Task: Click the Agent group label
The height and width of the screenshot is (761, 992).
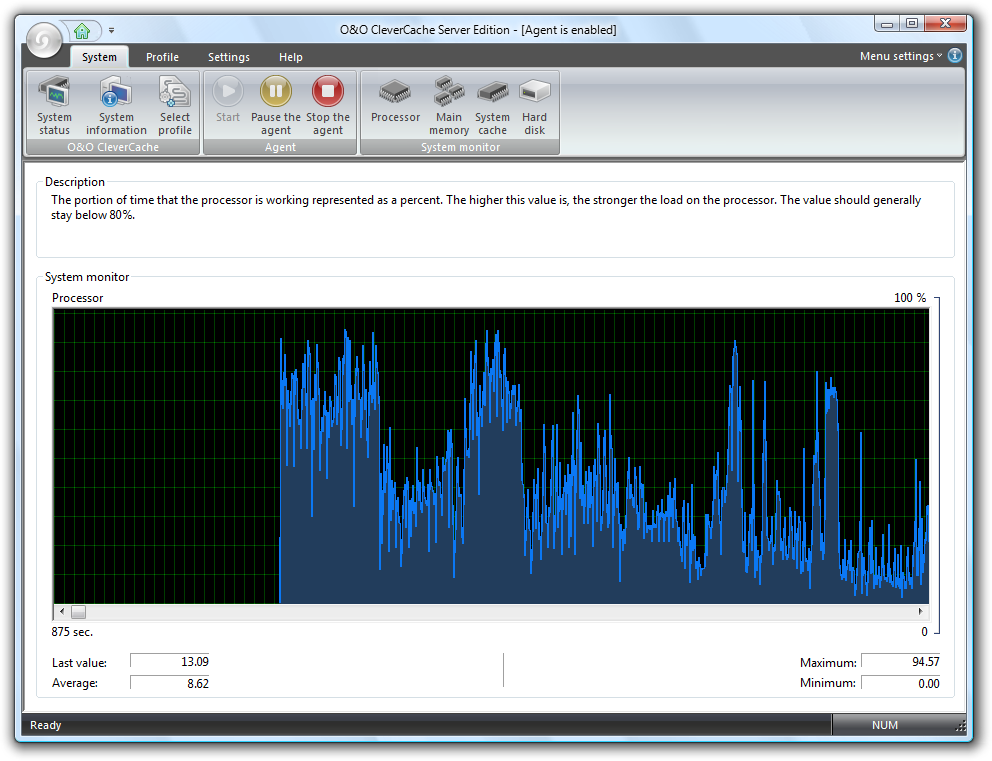Action: coord(280,147)
